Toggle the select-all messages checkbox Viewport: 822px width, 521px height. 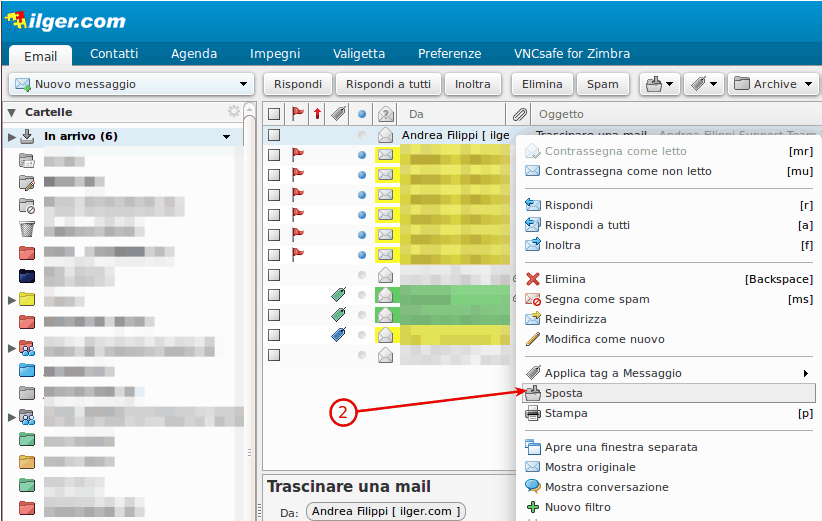coord(274,114)
